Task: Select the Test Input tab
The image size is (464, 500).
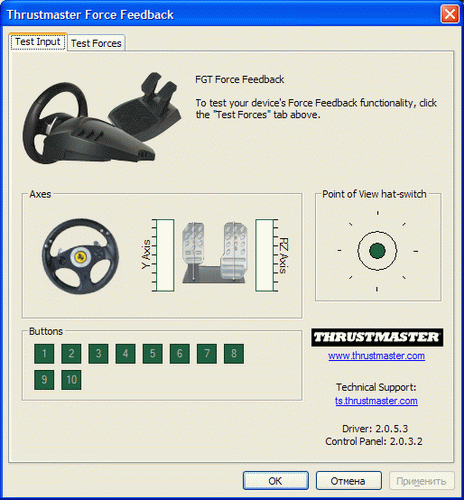Action: pos(38,42)
